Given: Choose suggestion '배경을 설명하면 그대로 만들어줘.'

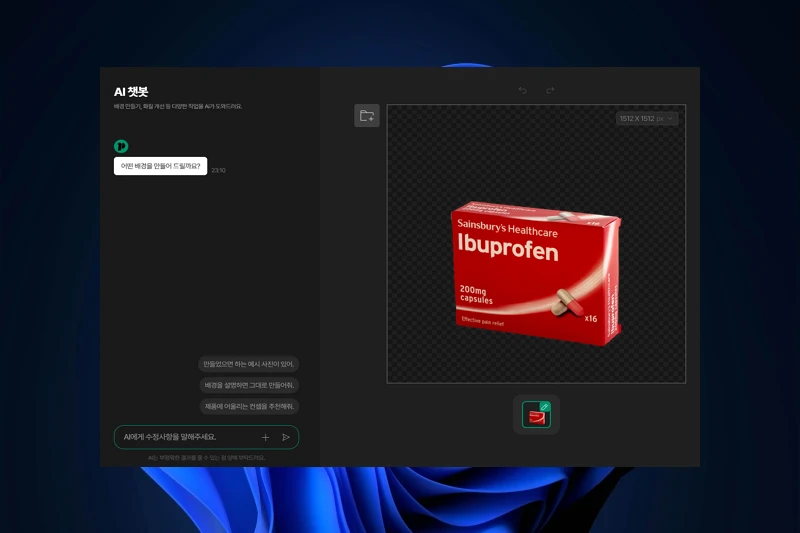Looking at the screenshot, I should point(249,385).
